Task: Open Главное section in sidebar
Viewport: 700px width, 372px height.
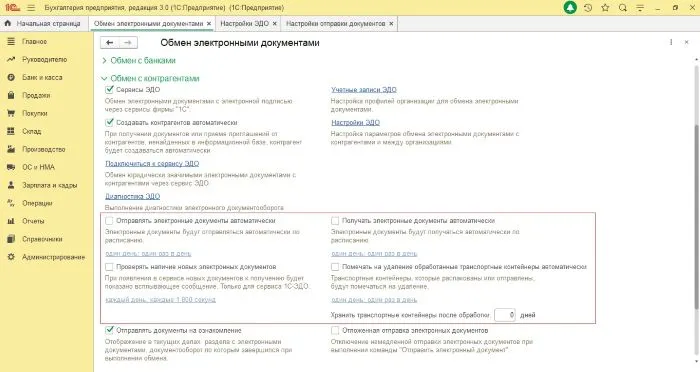Action: click(34, 42)
